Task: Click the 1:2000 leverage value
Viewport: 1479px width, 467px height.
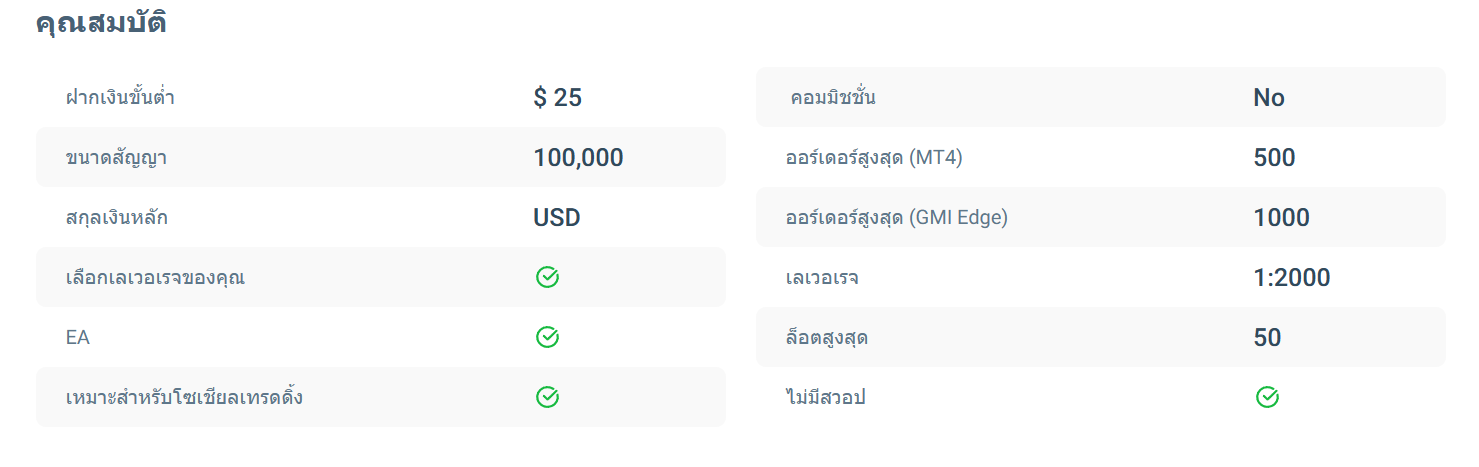Action: [1291, 278]
